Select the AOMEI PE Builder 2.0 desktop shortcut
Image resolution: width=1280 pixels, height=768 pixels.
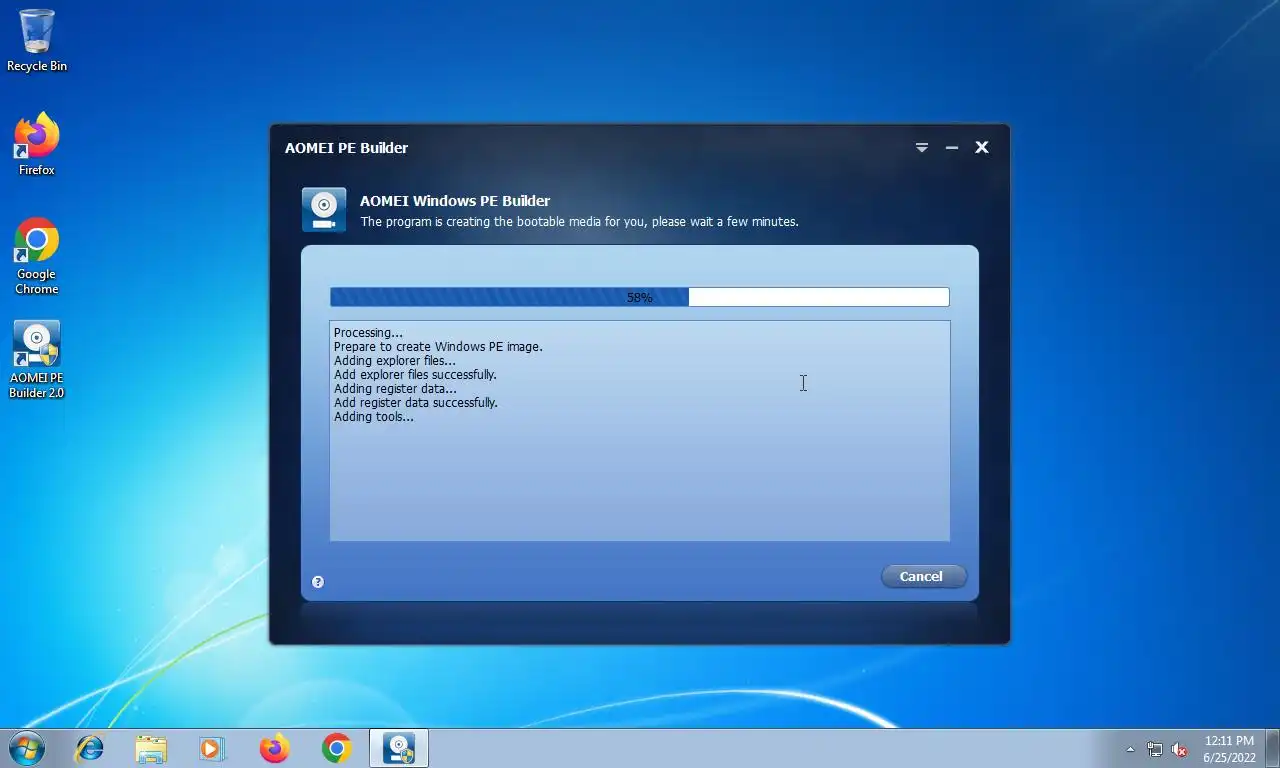point(37,360)
